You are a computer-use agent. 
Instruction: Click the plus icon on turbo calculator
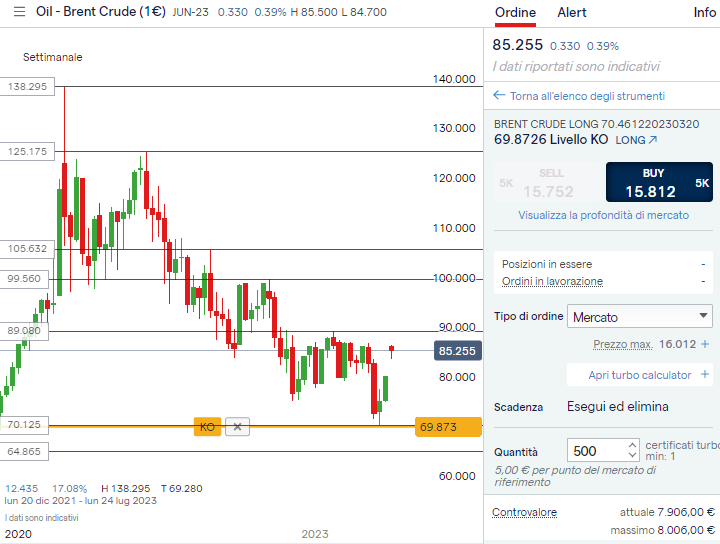click(x=704, y=375)
